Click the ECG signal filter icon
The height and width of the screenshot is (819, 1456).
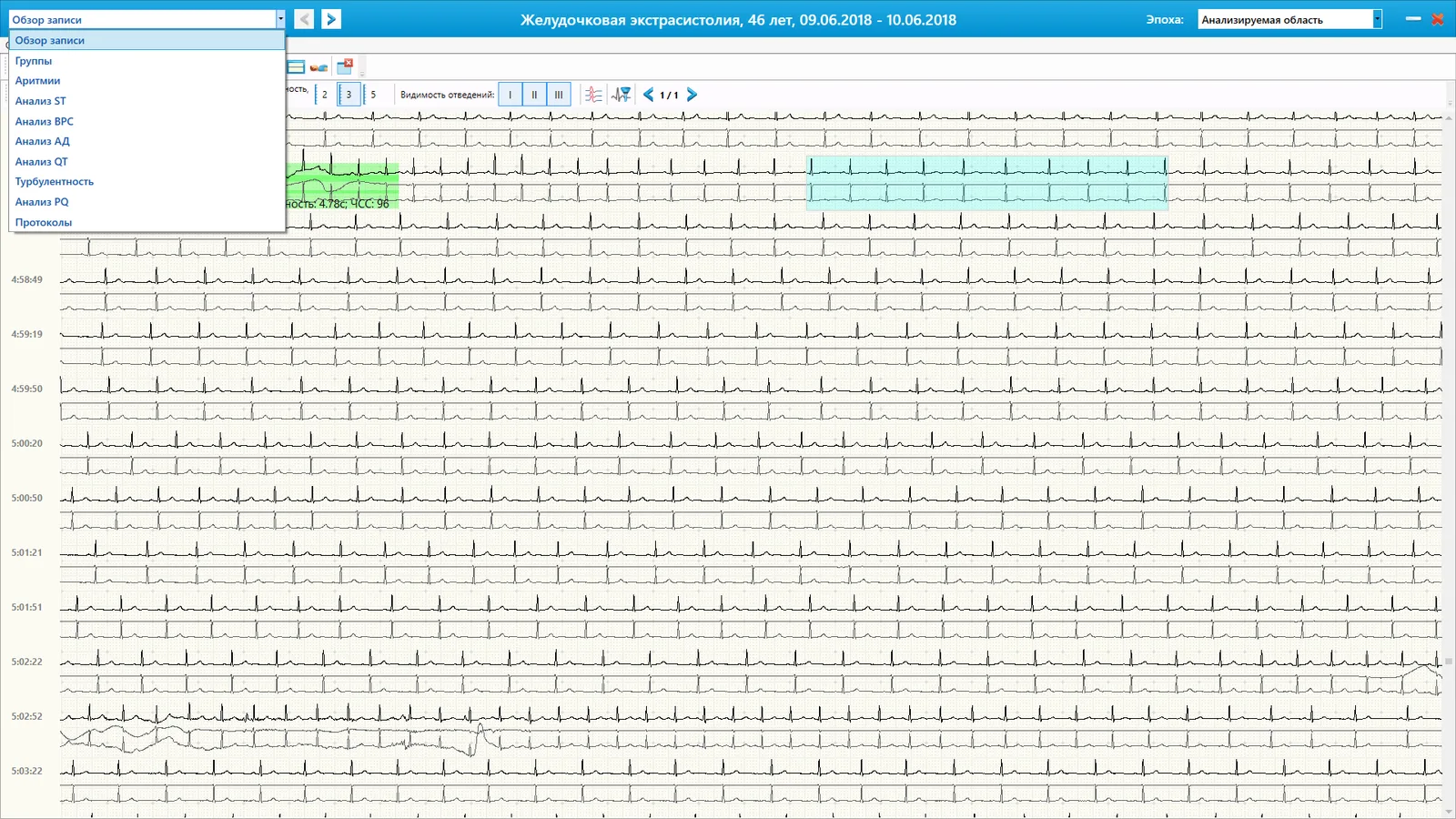click(x=622, y=95)
